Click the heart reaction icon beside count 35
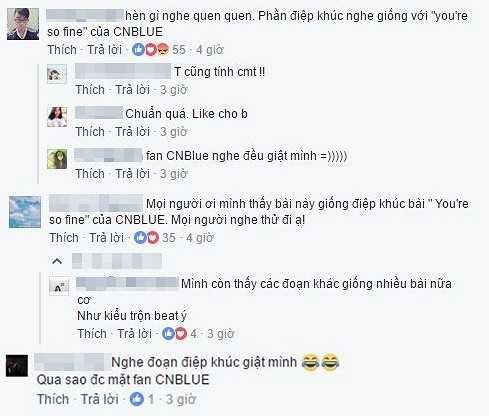The width and height of the screenshot is (489, 416). tap(153, 238)
